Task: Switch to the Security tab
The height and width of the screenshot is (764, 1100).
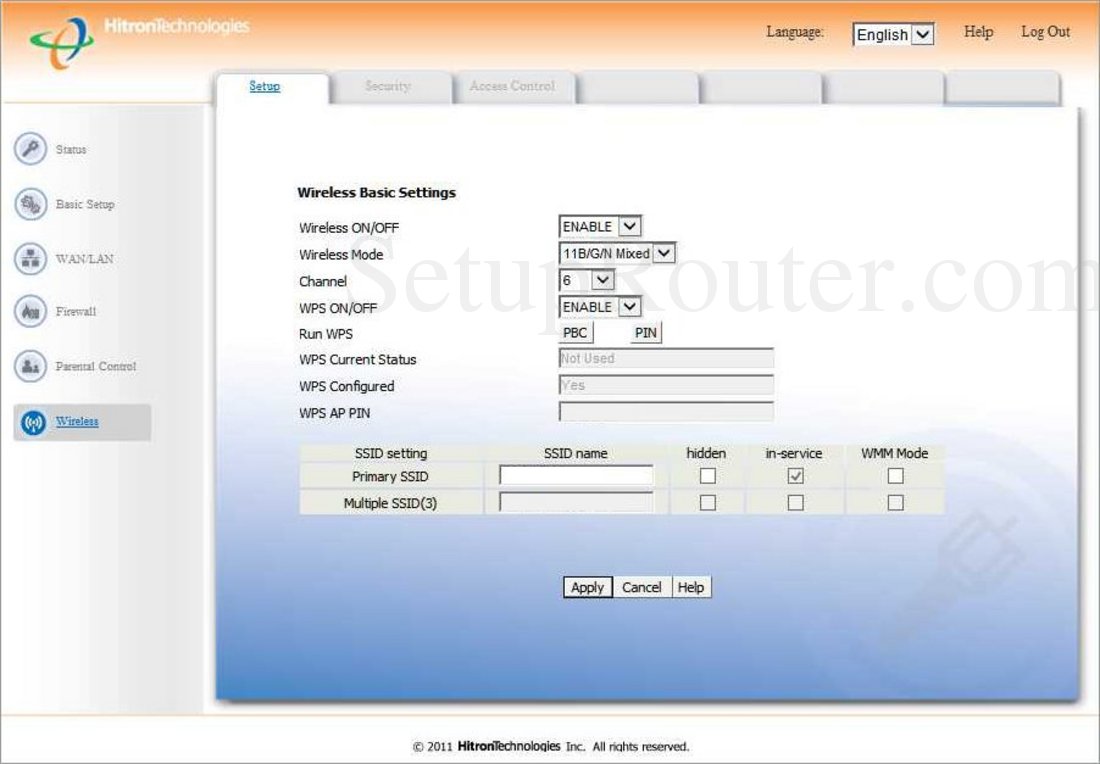Action: tap(388, 86)
